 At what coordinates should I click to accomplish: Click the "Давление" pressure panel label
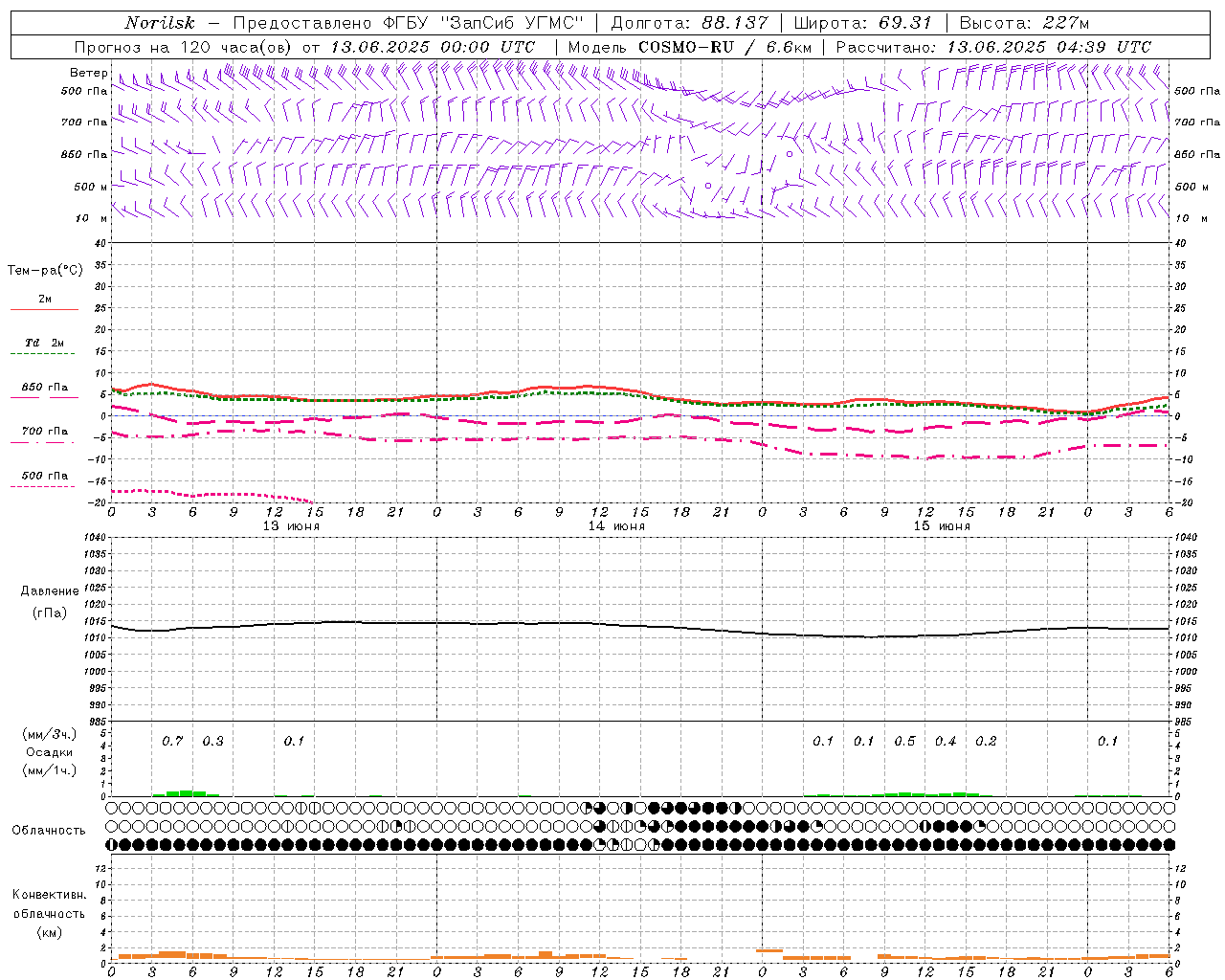tap(50, 591)
